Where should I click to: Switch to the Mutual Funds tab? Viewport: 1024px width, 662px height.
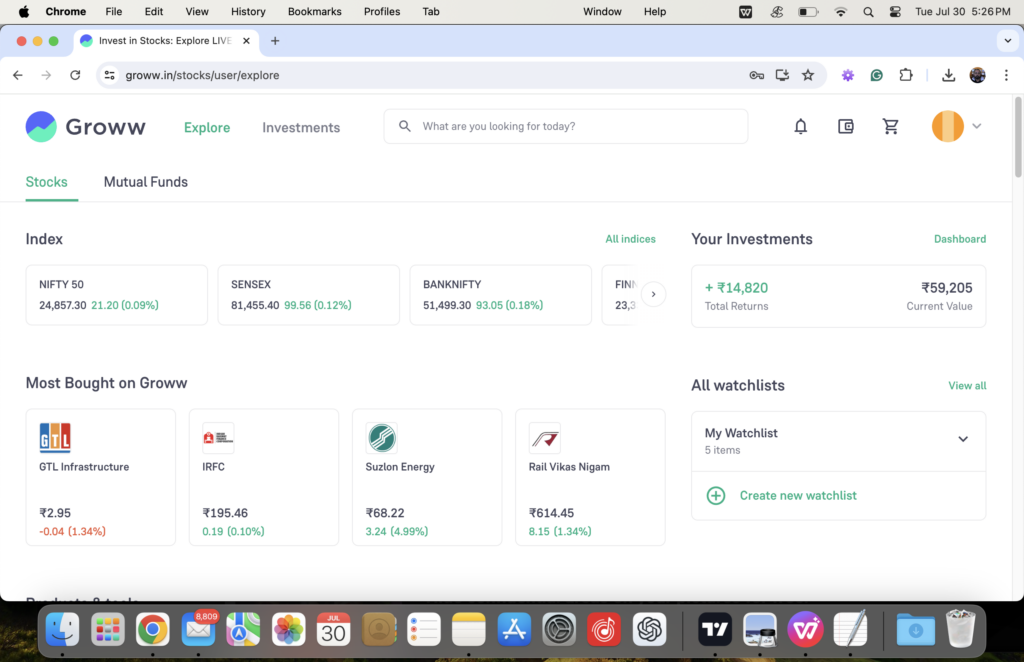pos(145,182)
